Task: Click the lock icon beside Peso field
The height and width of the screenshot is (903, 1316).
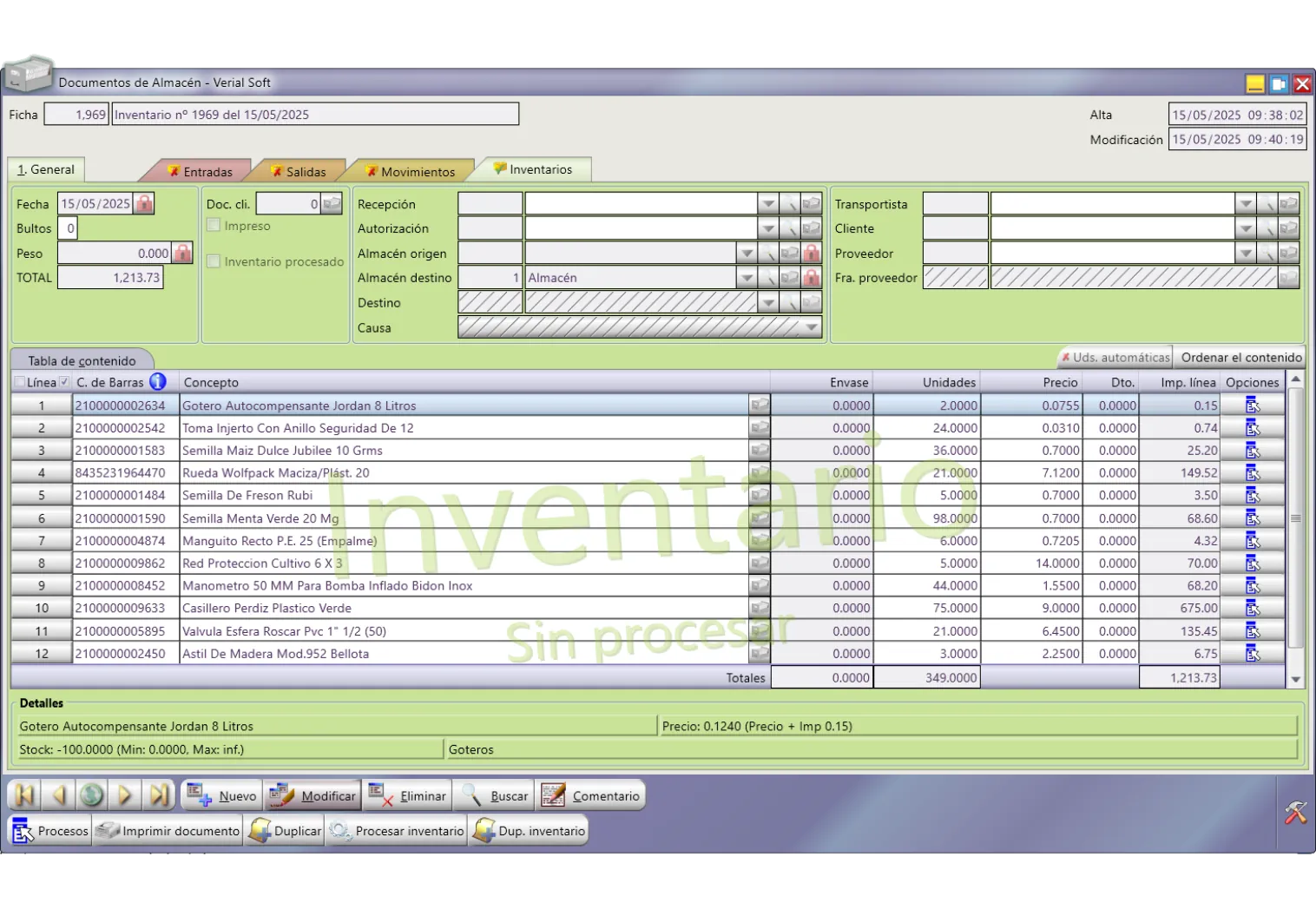Action: [x=182, y=254]
